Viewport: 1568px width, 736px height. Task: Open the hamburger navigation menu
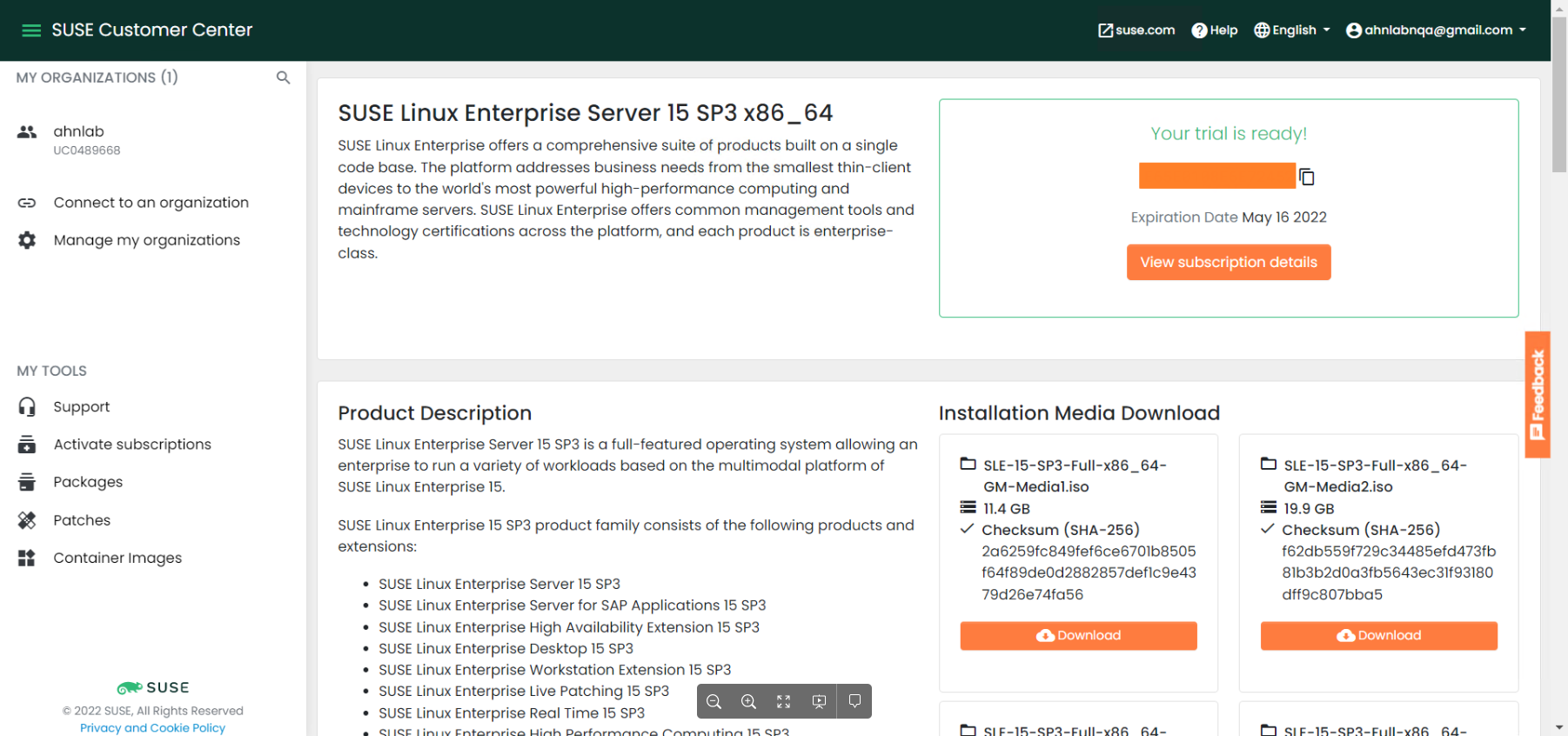(31, 30)
